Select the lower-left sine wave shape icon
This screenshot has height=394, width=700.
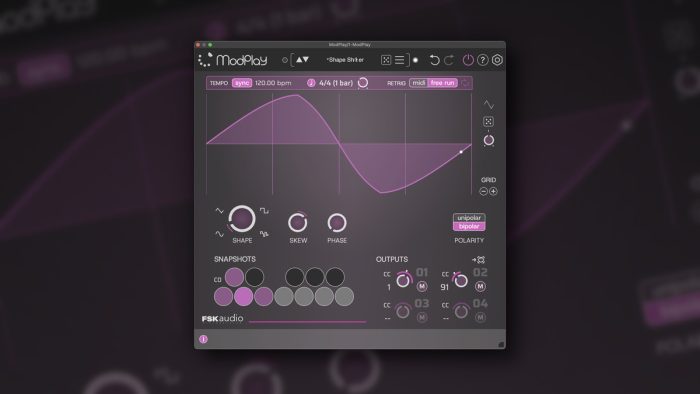click(219, 234)
